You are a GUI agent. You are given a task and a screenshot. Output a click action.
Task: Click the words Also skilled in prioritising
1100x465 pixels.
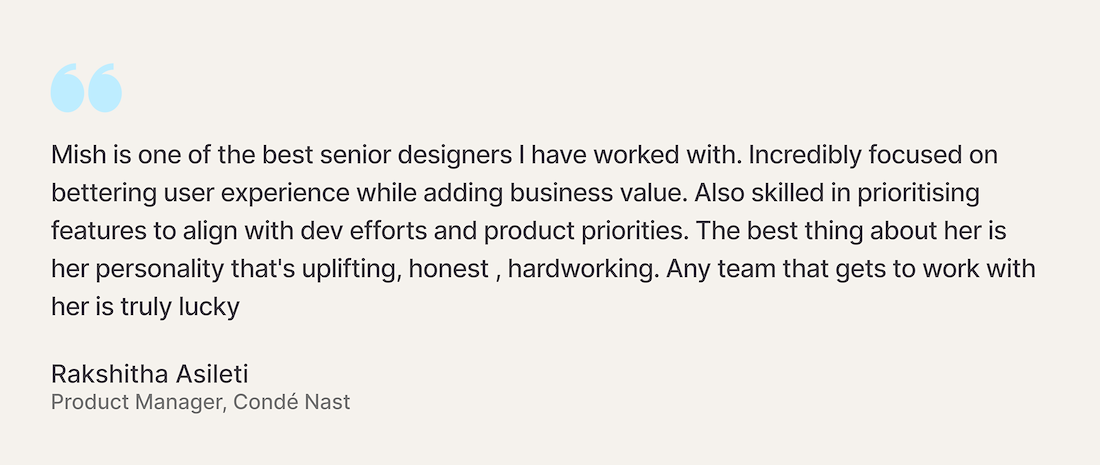point(837,194)
